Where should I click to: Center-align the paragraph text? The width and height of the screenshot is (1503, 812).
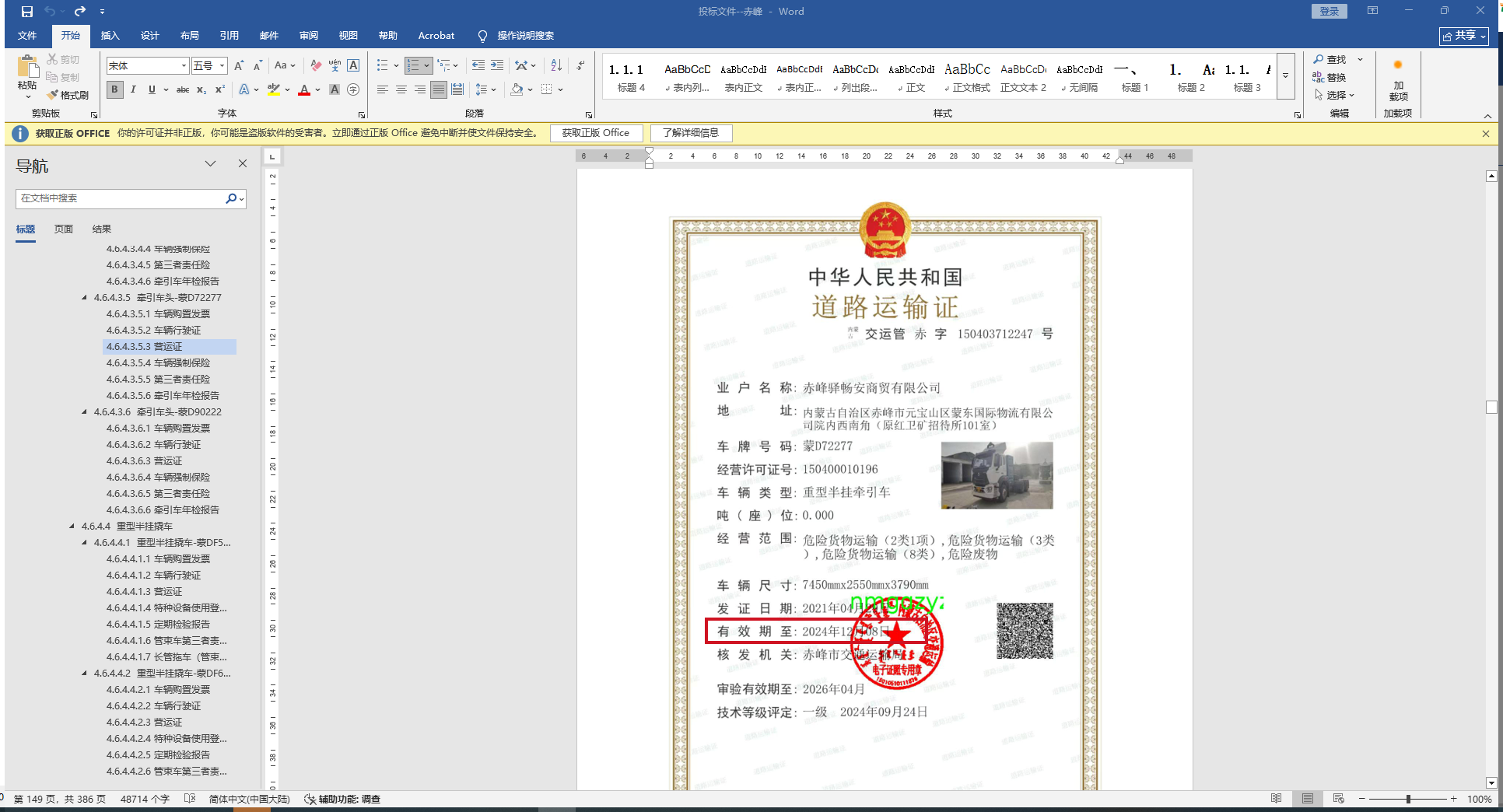pyautogui.click(x=401, y=89)
